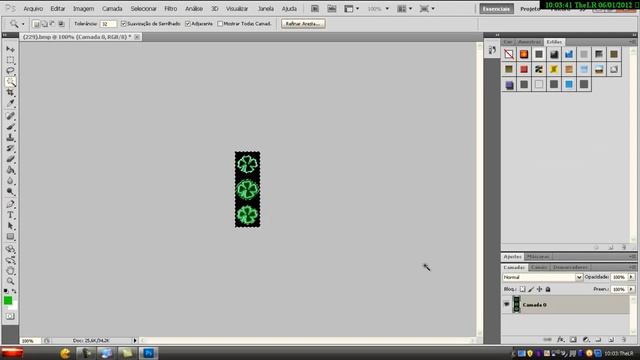Select the Hand tool in toolbox

click(x=10, y=271)
